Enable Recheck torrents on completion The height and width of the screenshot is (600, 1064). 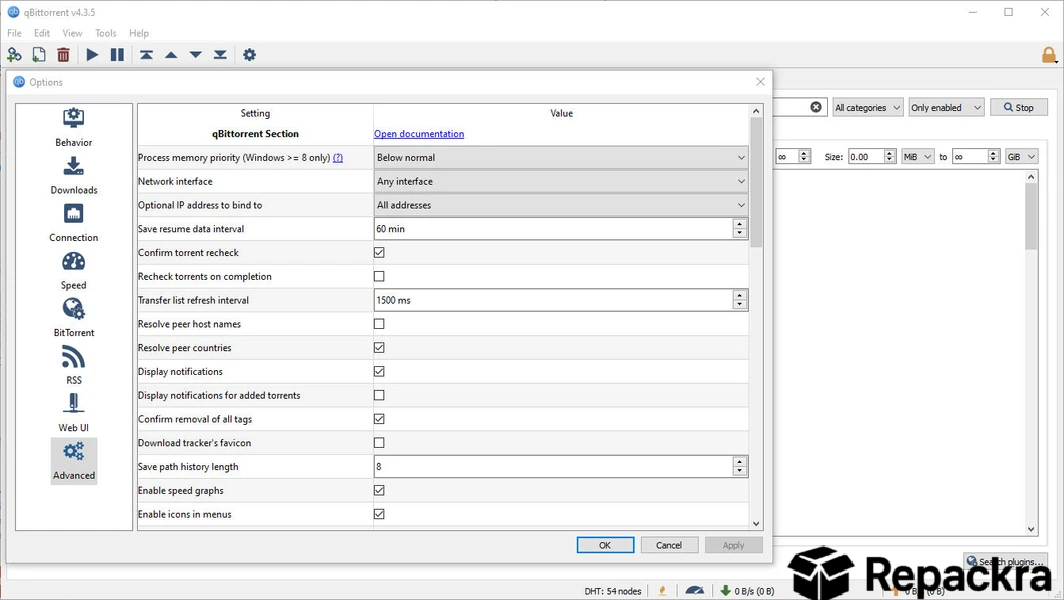(x=379, y=276)
